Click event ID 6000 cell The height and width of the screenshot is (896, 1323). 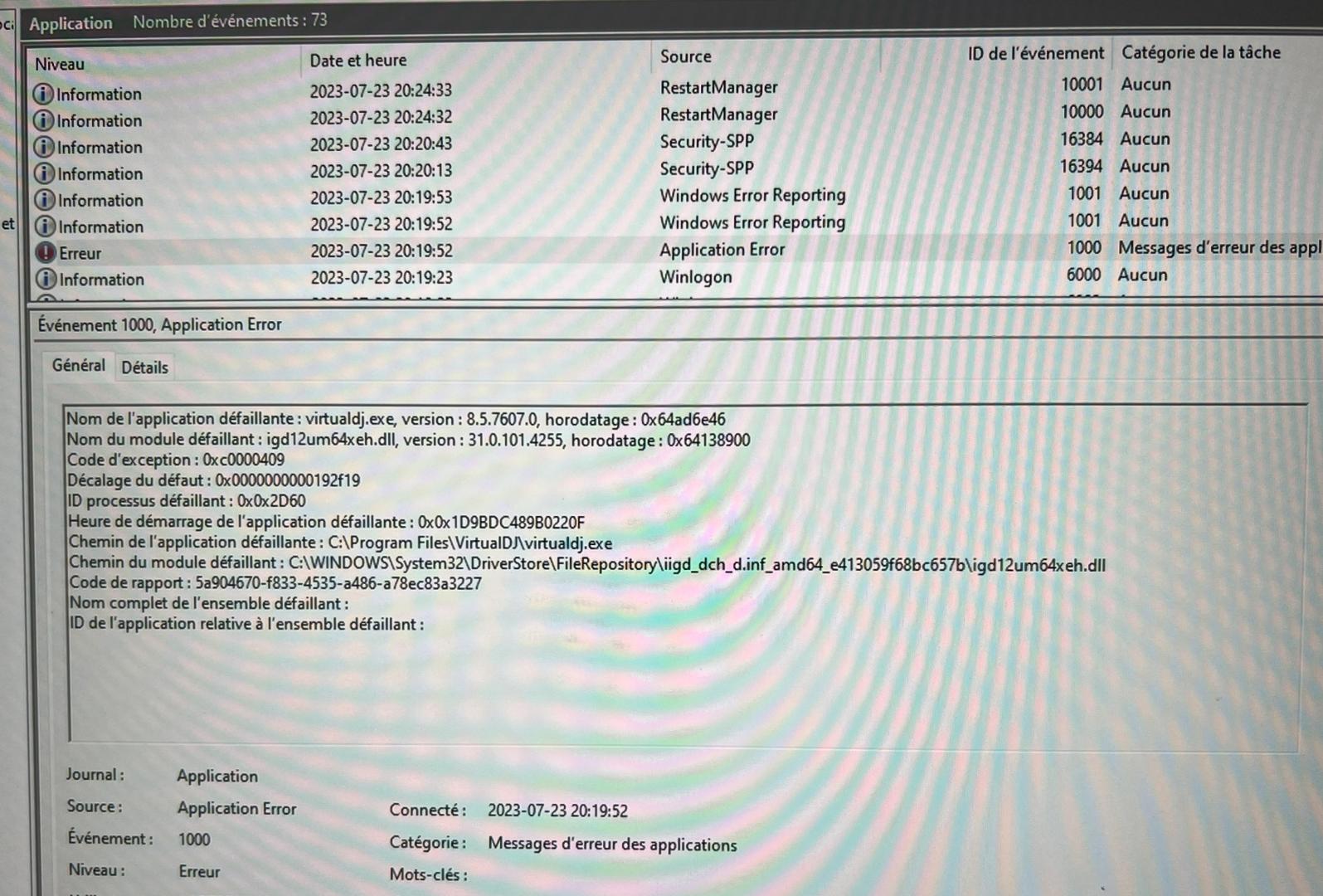pos(1083,275)
